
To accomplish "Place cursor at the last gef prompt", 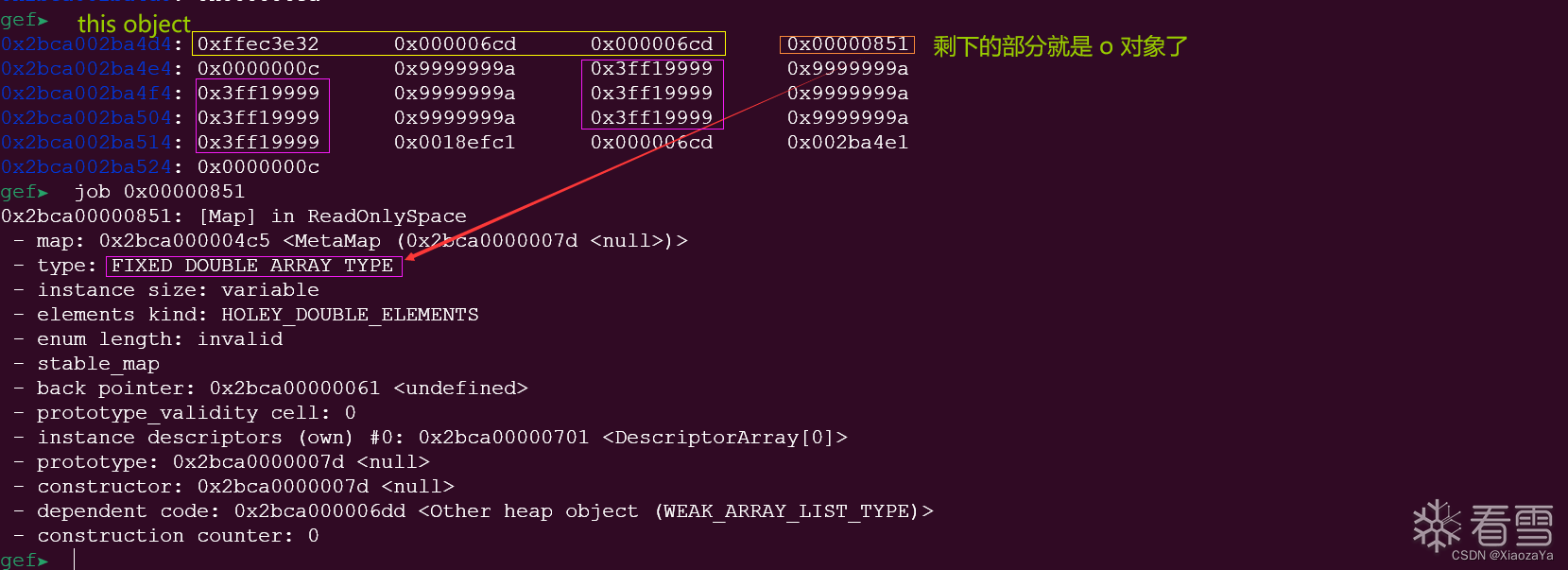I will [74, 560].
